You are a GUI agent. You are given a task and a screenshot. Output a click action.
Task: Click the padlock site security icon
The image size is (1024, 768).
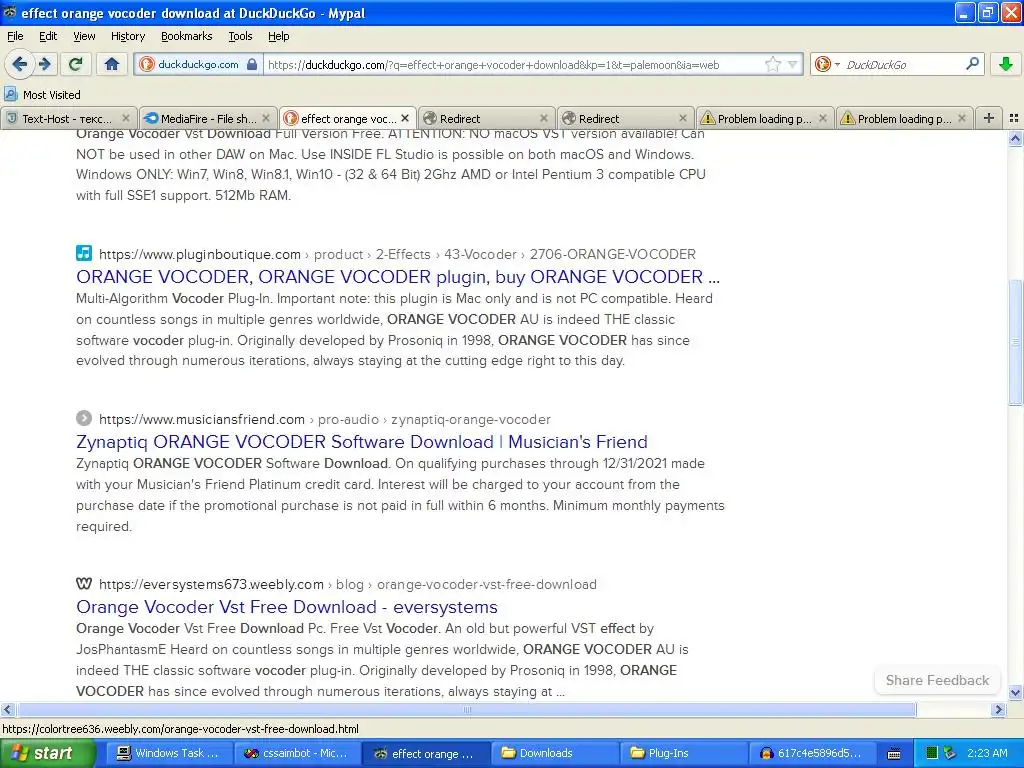click(x=252, y=64)
